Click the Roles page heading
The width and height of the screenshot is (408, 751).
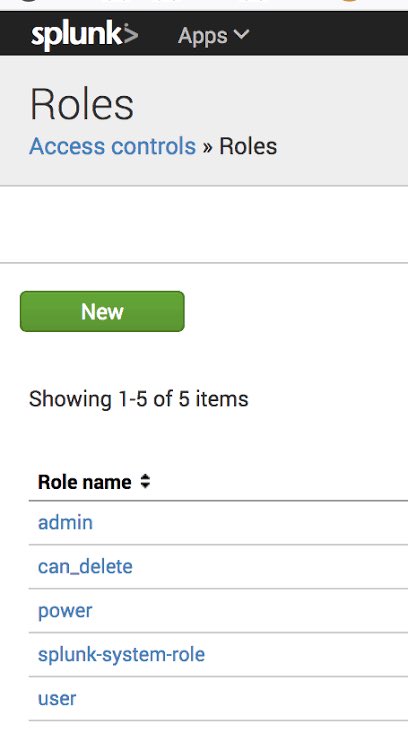click(x=82, y=104)
